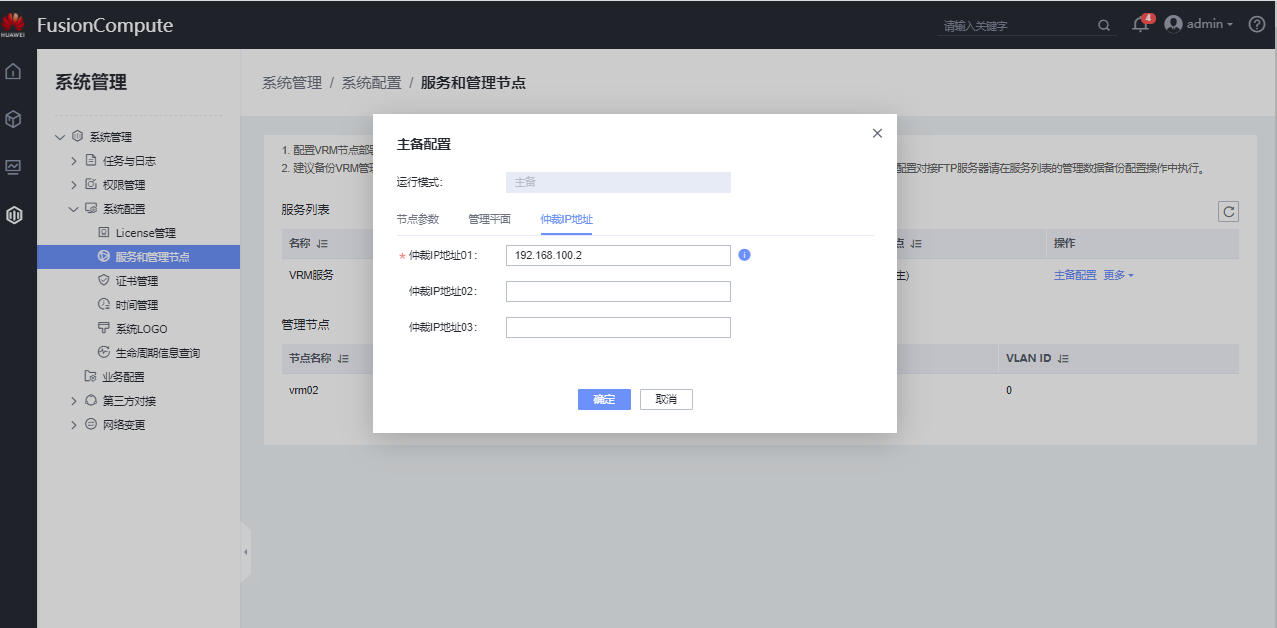Click the admin user avatar icon
Image resolution: width=1277 pixels, height=628 pixels.
tap(1173, 24)
